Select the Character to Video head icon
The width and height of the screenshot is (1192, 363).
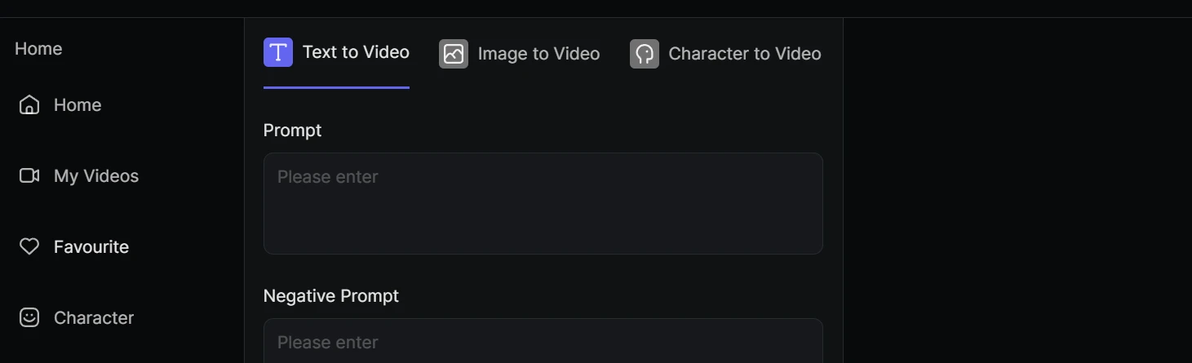click(644, 54)
